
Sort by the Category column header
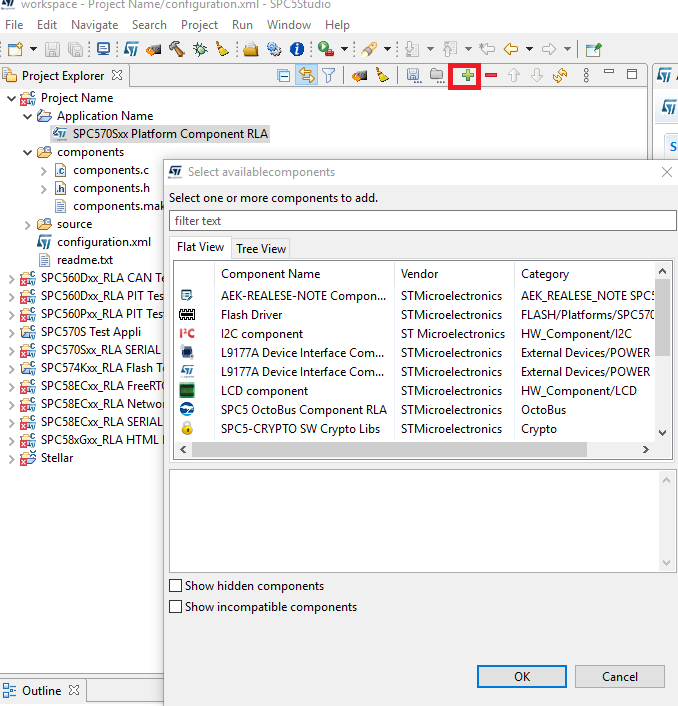585,274
